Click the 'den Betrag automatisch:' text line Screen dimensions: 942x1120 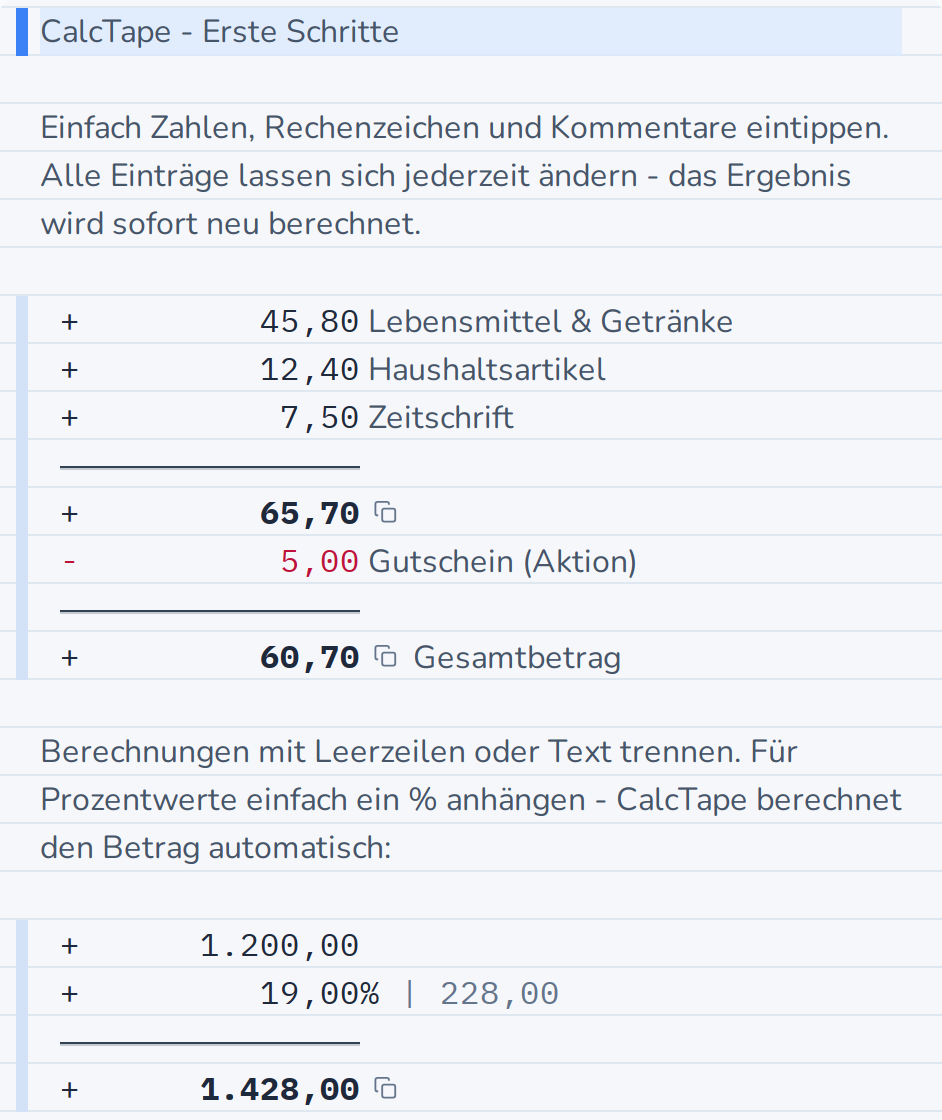click(x=216, y=847)
